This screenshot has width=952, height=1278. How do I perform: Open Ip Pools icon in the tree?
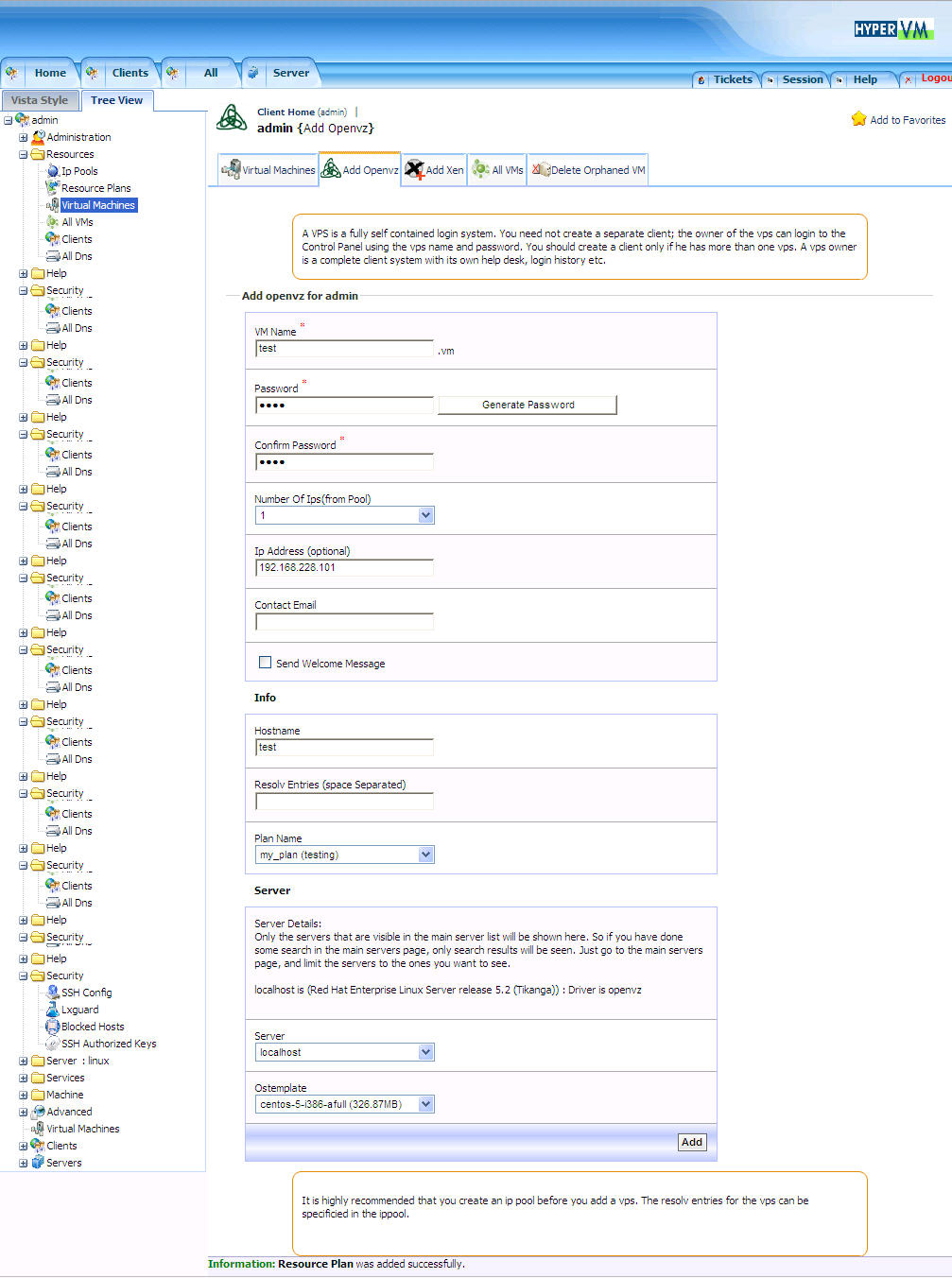coord(53,171)
